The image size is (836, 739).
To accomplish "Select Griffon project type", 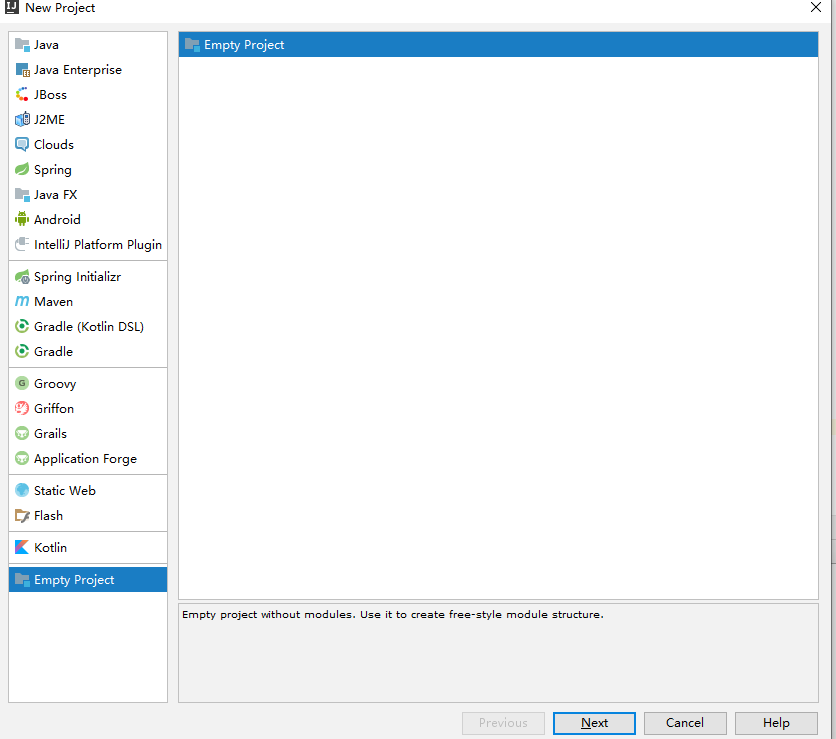I will pyautogui.click(x=88, y=408).
